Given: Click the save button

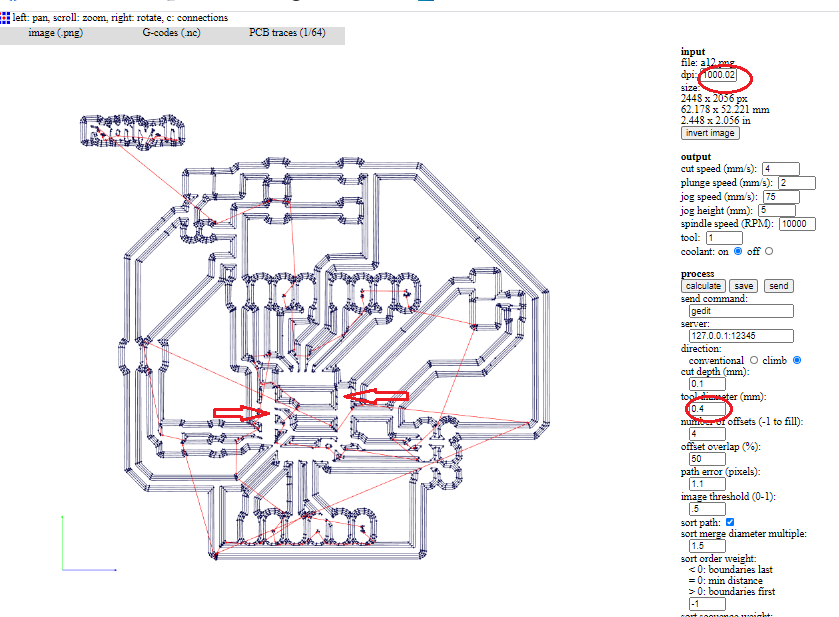Looking at the screenshot, I should [744, 286].
